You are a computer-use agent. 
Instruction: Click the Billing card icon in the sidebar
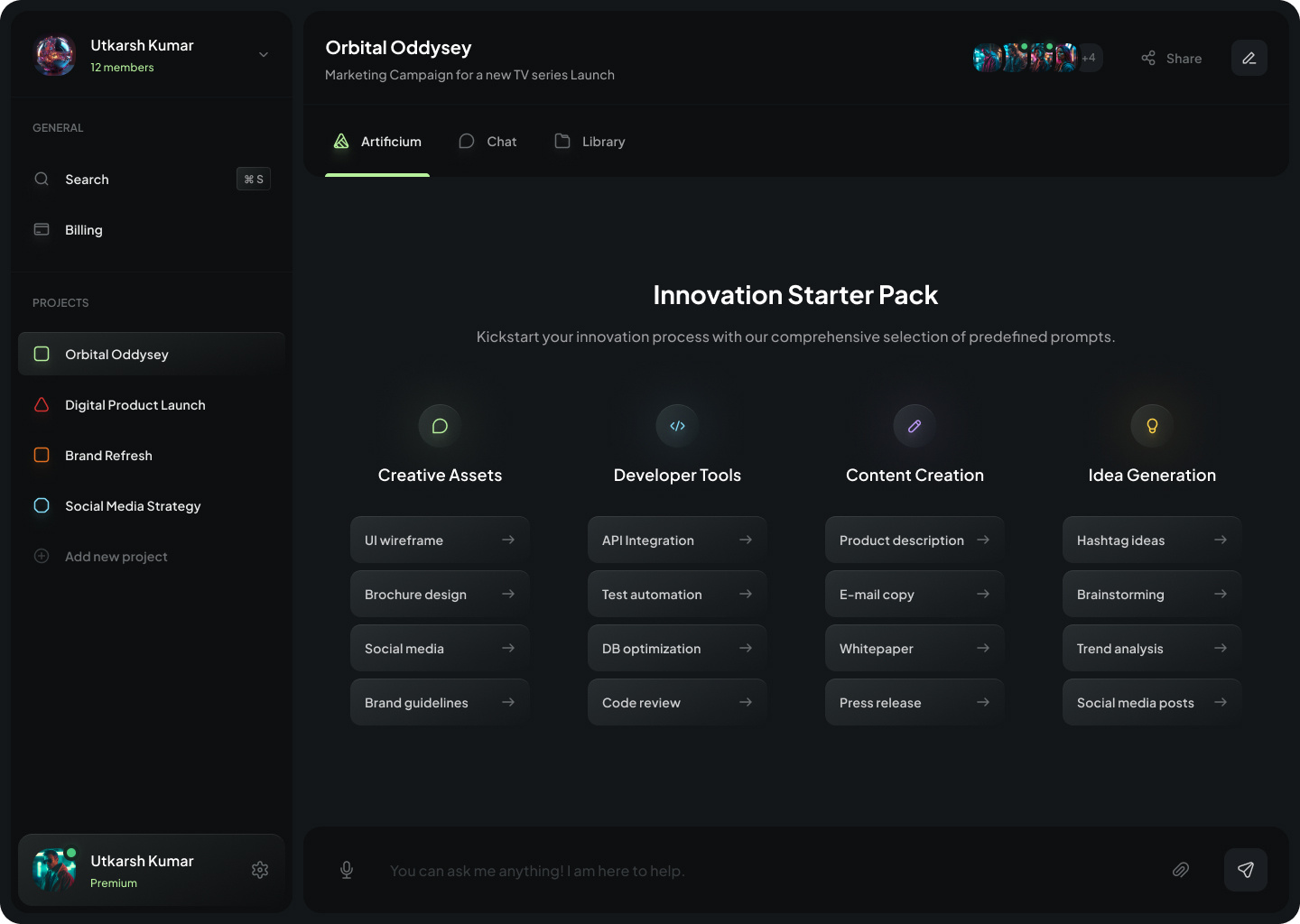[42, 229]
